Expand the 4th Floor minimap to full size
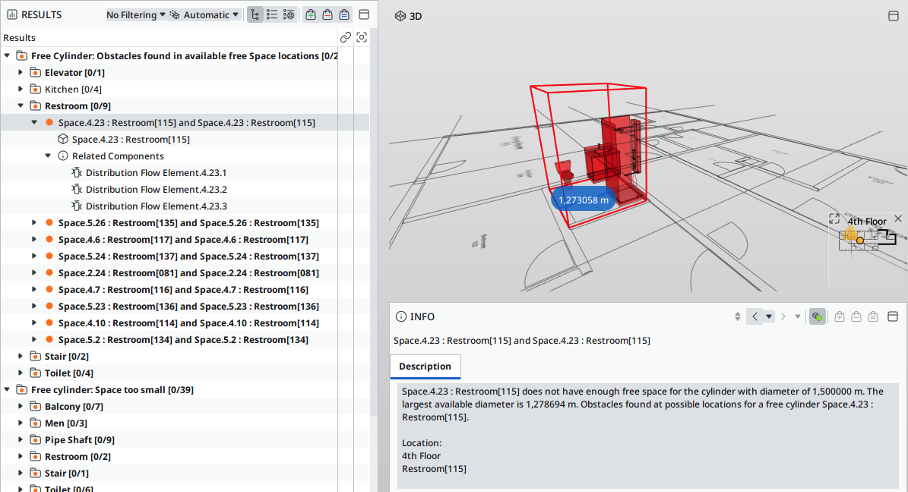The image size is (908, 492). point(834,219)
